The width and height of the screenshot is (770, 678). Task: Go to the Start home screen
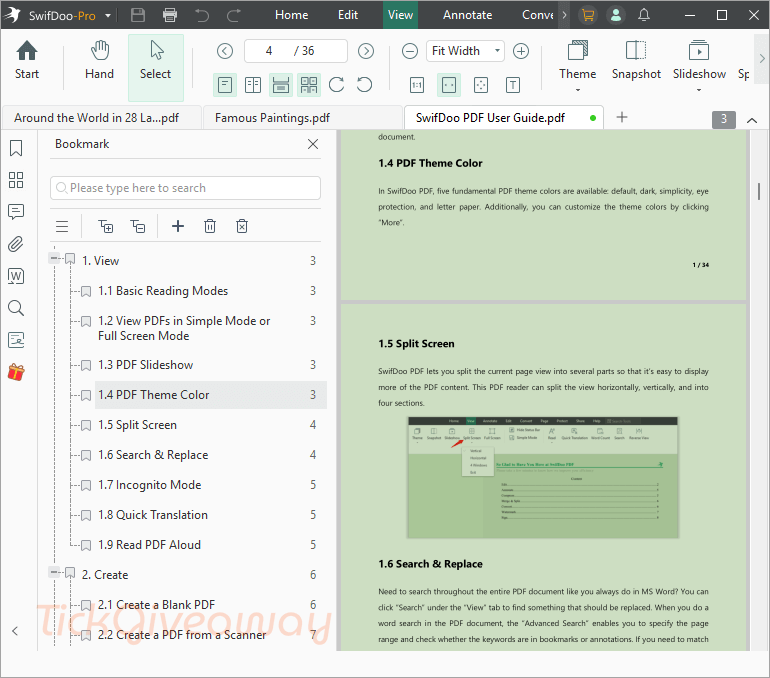[x=27, y=60]
